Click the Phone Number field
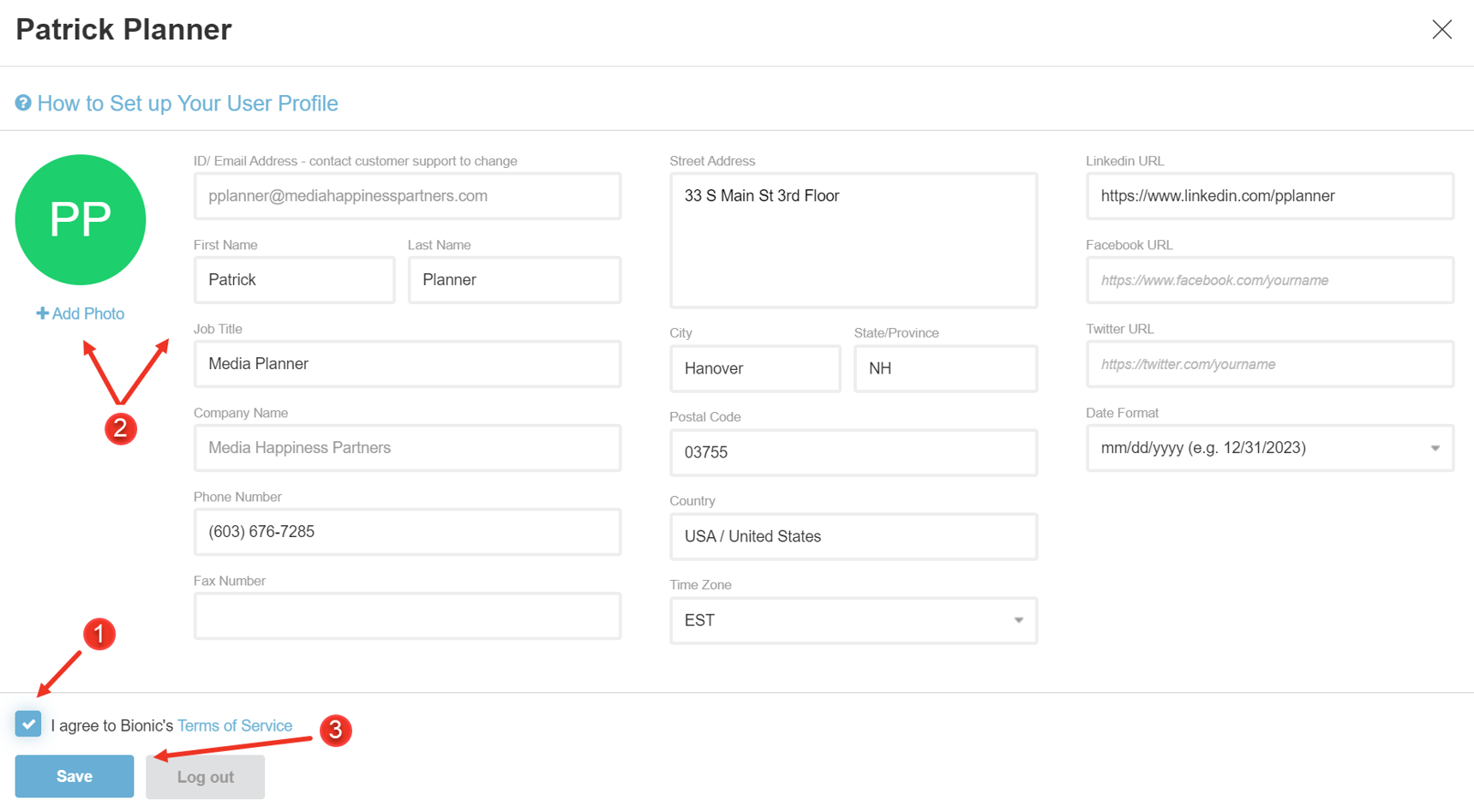 407,532
